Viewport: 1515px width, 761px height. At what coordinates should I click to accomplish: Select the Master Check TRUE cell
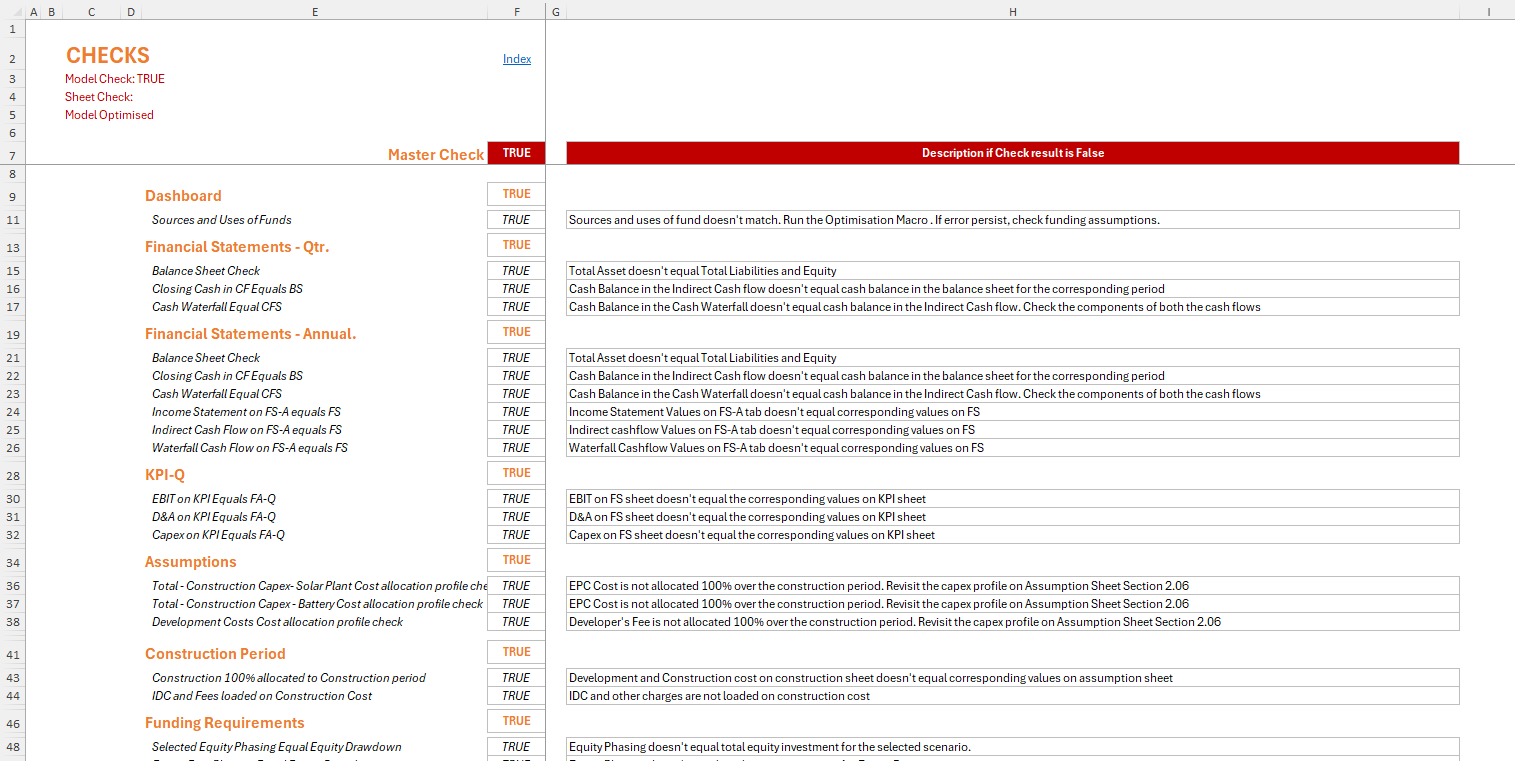coord(517,153)
